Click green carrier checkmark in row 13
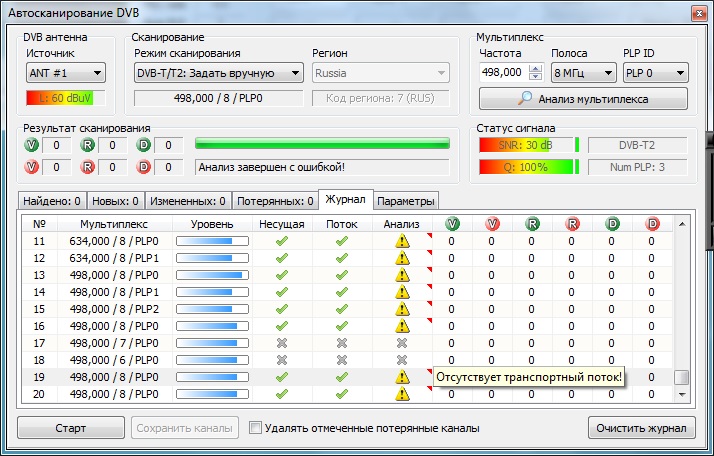This screenshot has height=456, width=714. click(281, 275)
